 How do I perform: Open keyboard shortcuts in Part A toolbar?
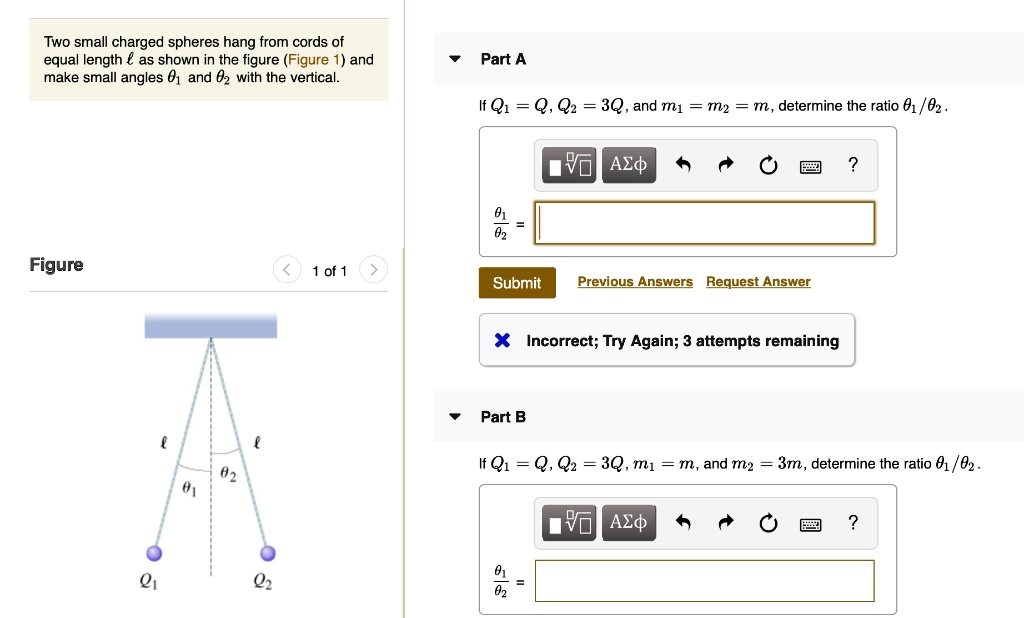[810, 164]
